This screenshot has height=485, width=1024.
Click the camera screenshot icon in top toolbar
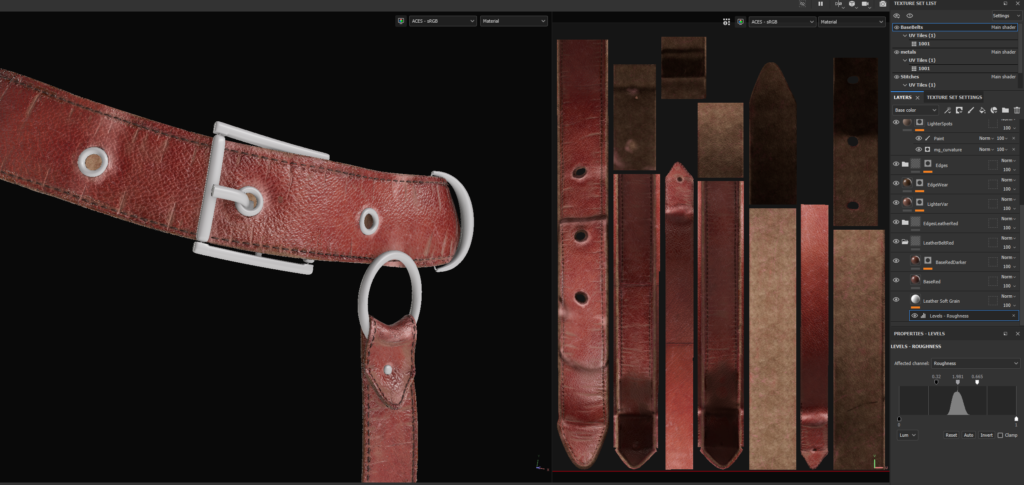tap(883, 4)
